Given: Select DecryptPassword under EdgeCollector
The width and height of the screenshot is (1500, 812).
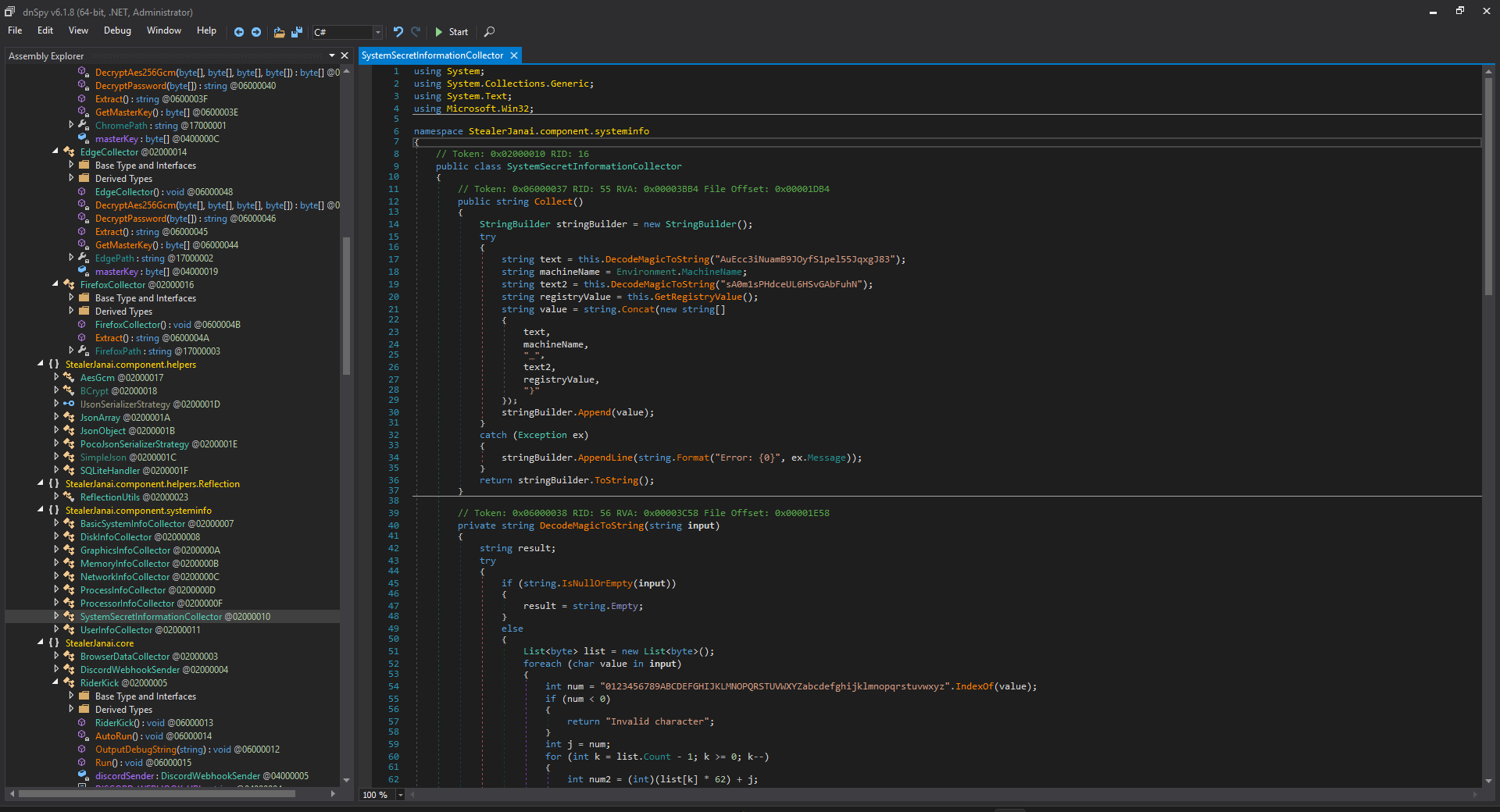Looking at the screenshot, I should (x=185, y=219).
